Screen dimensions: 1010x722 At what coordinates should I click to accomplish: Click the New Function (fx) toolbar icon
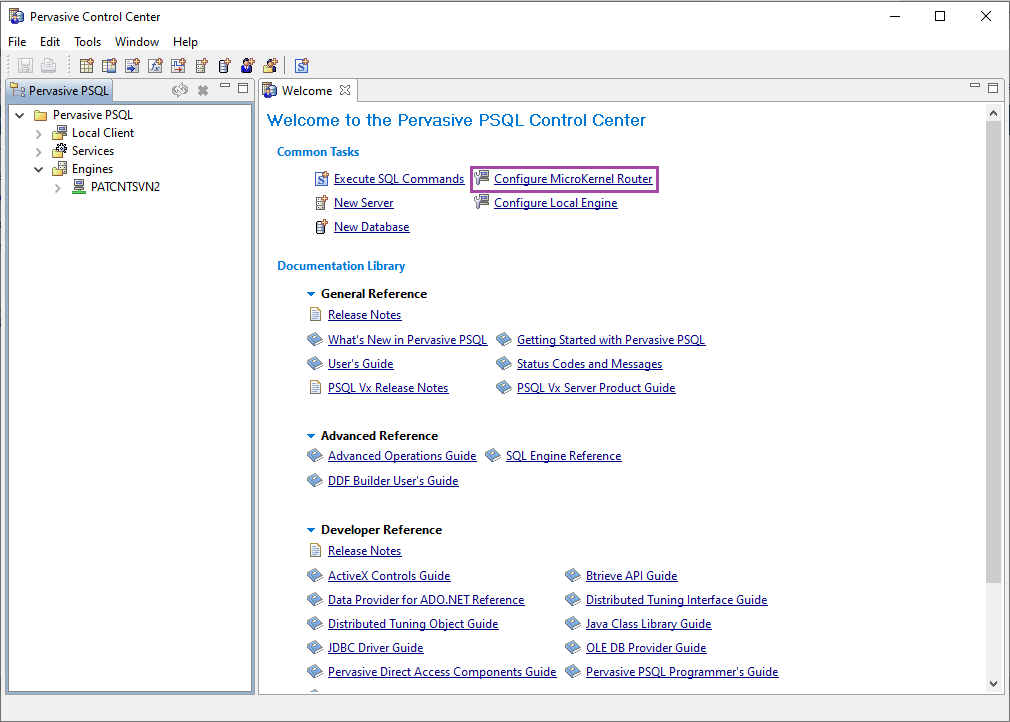click(155, 66)
